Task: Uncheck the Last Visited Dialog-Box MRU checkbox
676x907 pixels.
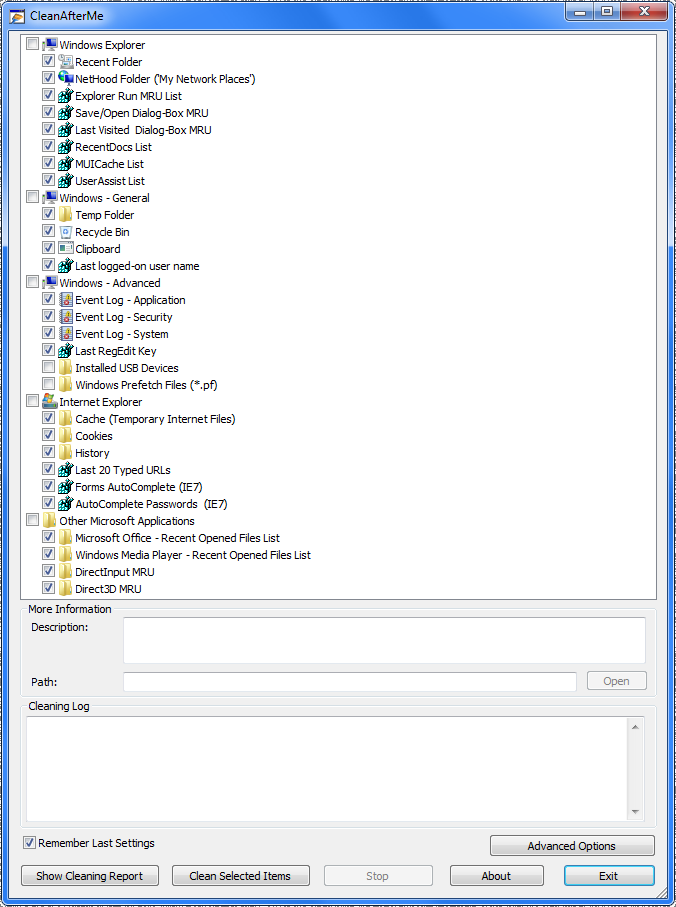Action: 49,129
